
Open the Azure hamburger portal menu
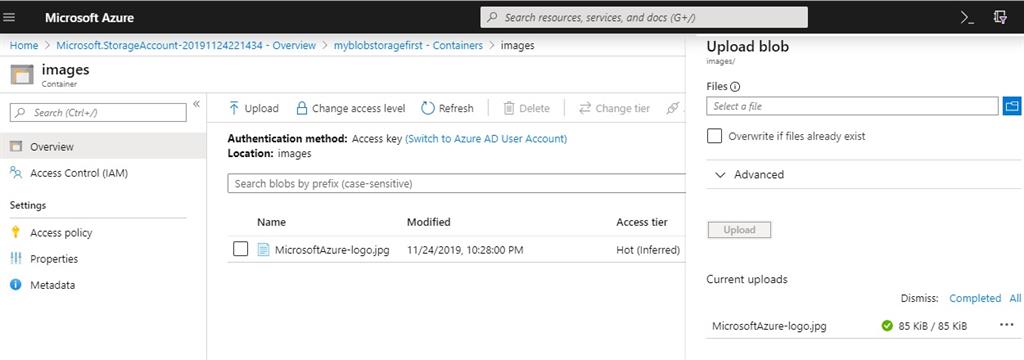(x=10, y=18)
